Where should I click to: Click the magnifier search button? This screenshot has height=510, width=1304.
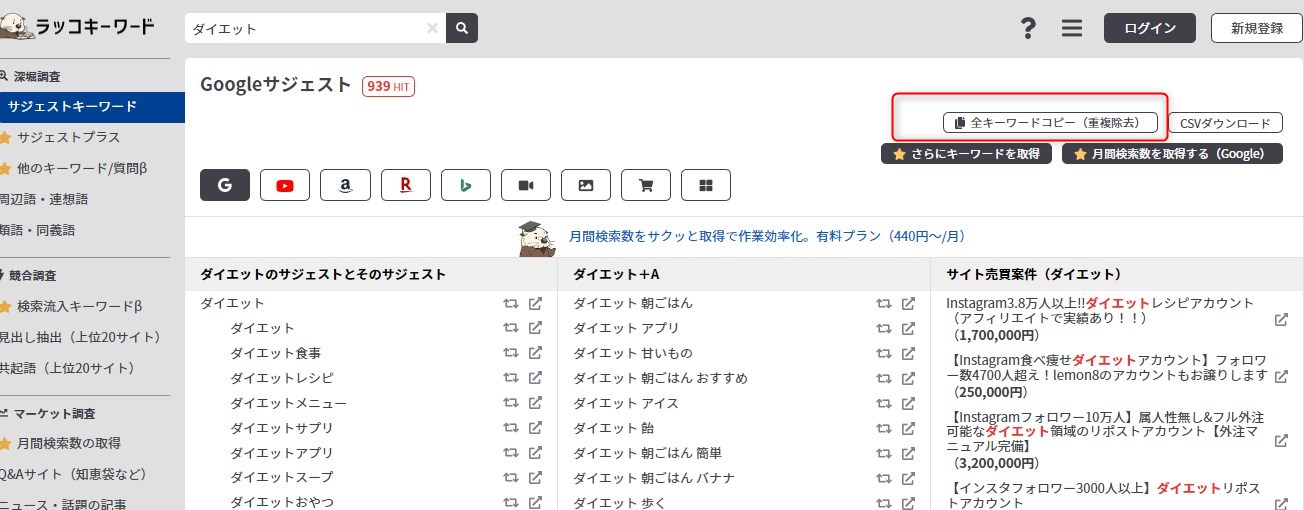(x=462, y=29)
